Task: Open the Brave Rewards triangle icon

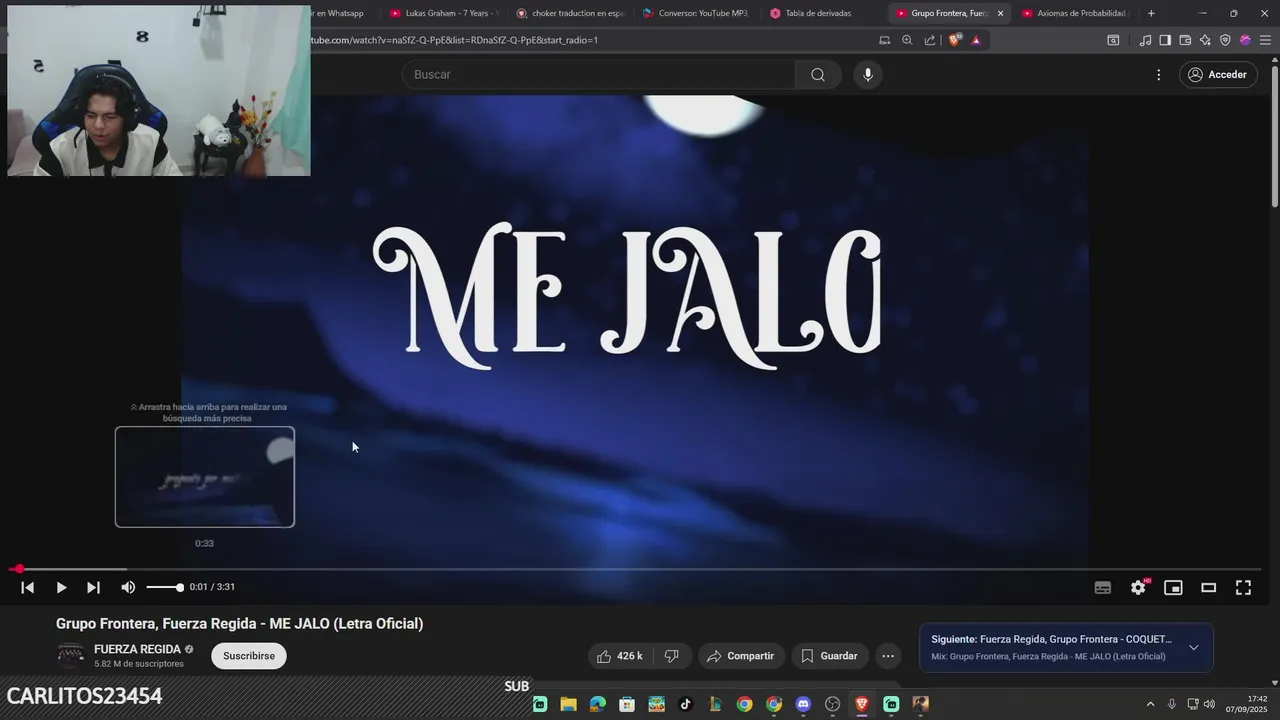Action: (x=976, y=40)
